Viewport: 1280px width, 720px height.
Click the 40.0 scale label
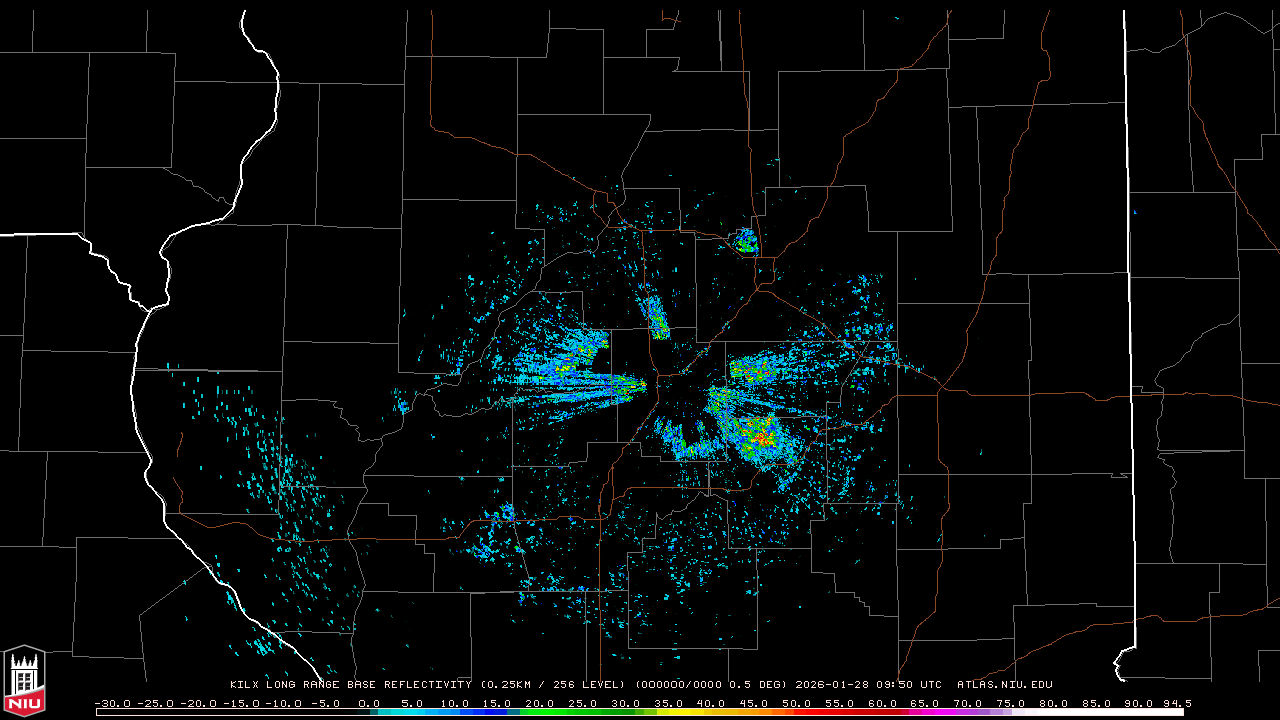[x=712, y=703]
